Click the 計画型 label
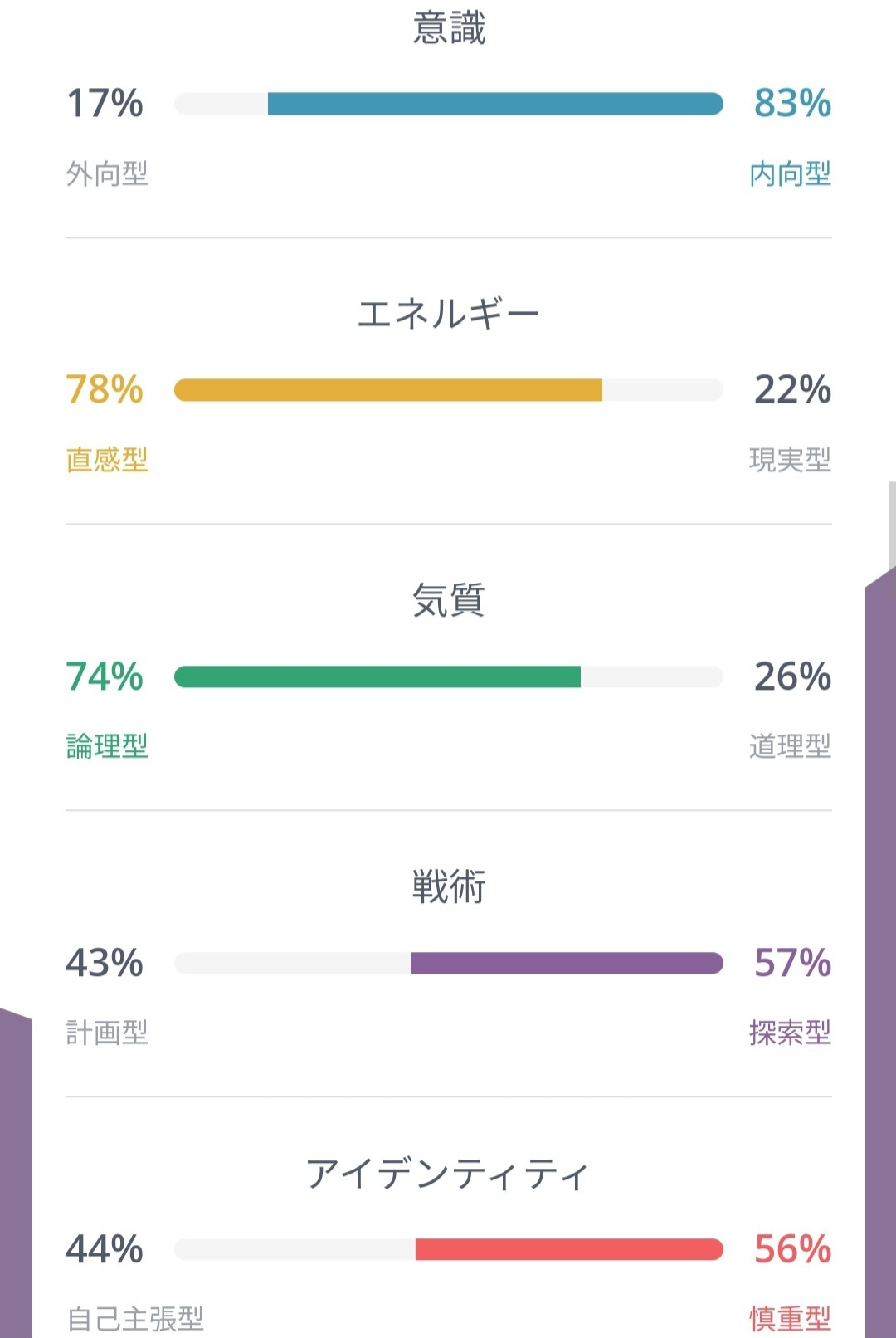Viewport: 896px width, 1338px height. [x=107, y=1033]
